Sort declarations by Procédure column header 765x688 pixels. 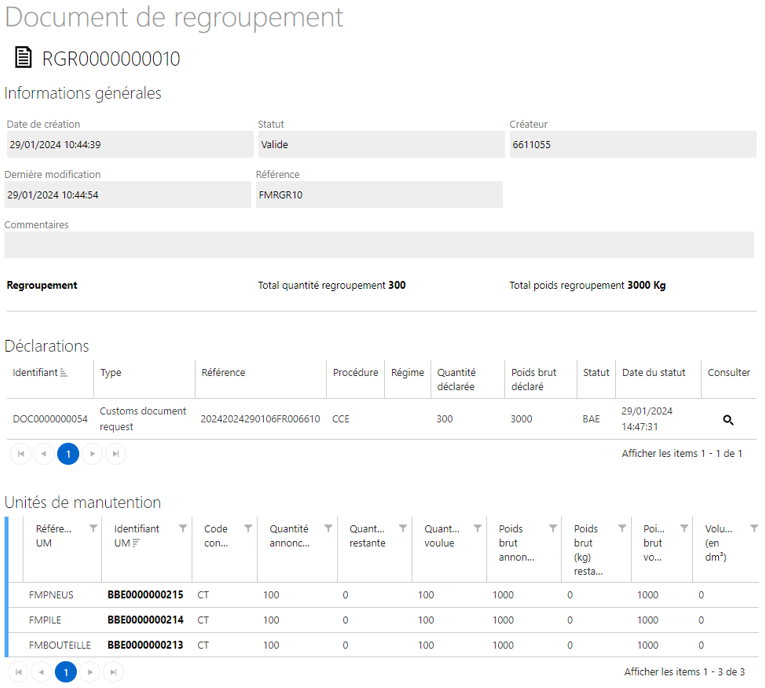coord(356,373)
